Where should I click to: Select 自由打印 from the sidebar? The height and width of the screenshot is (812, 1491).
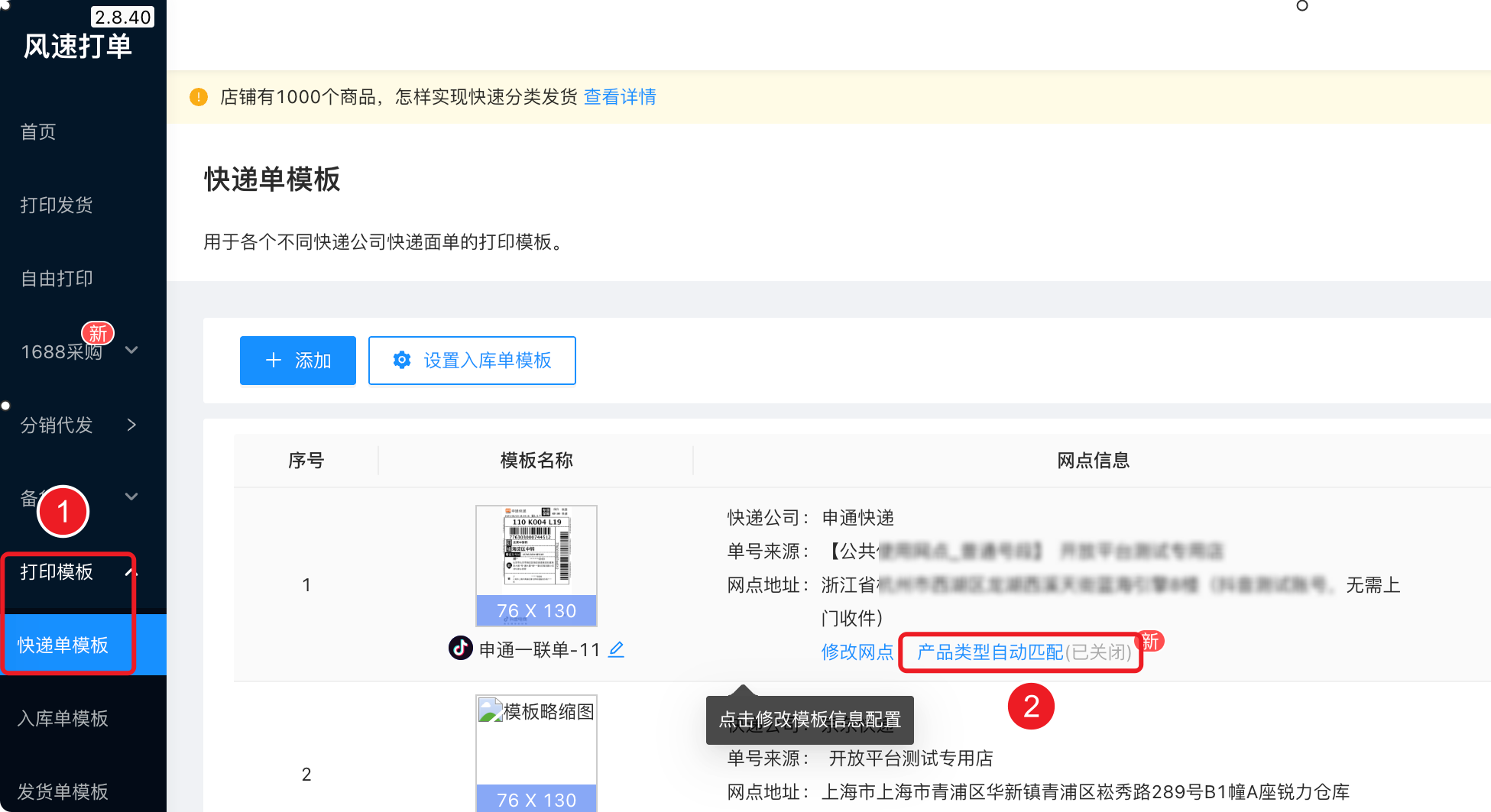(x=57, y=278)
